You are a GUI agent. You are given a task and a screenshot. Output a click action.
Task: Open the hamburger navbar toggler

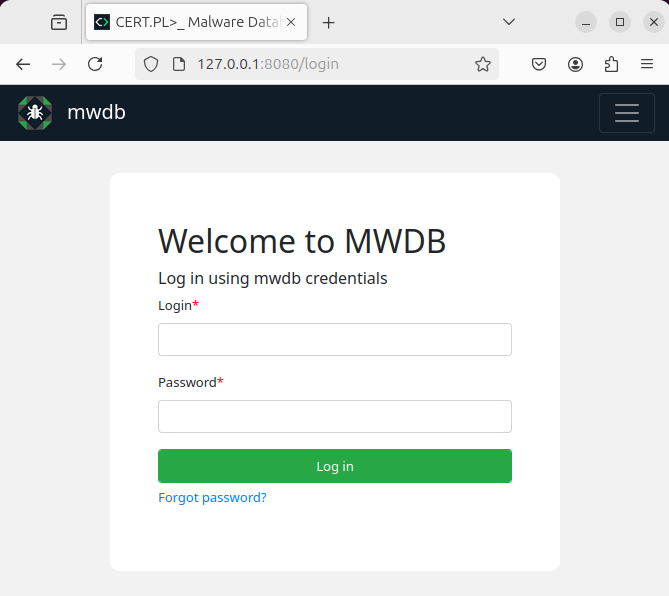[x=626, y=113]
